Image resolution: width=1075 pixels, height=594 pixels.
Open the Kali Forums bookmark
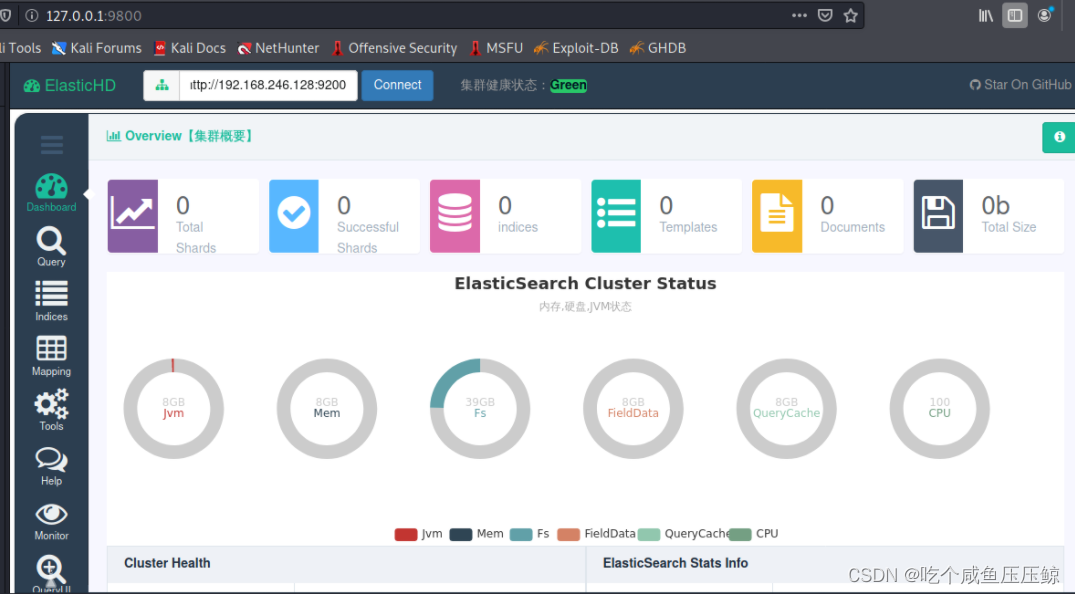click(x=97, y=48)
